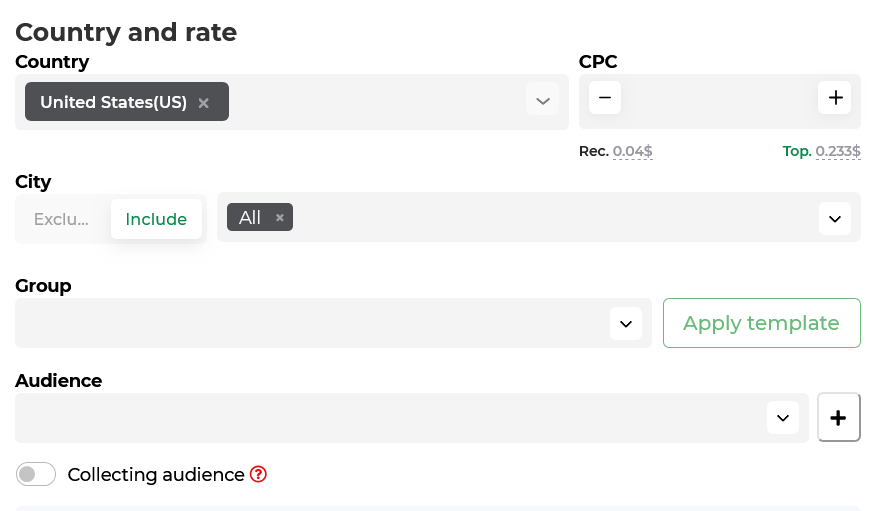Select the Include city option

tap(156, 219)
